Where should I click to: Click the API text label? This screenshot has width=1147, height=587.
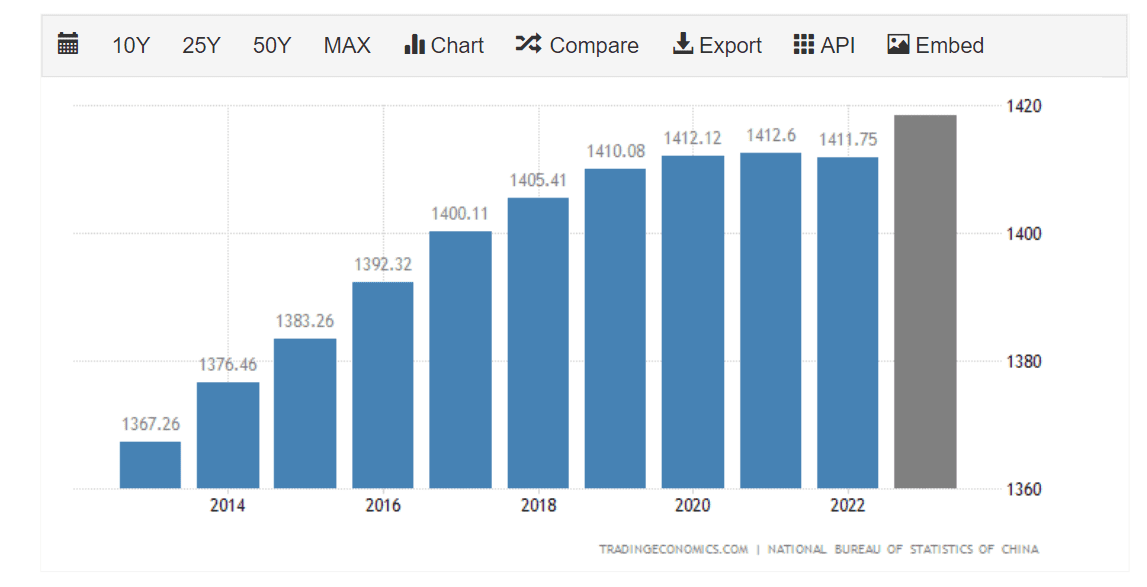click(x=838, y=45)
